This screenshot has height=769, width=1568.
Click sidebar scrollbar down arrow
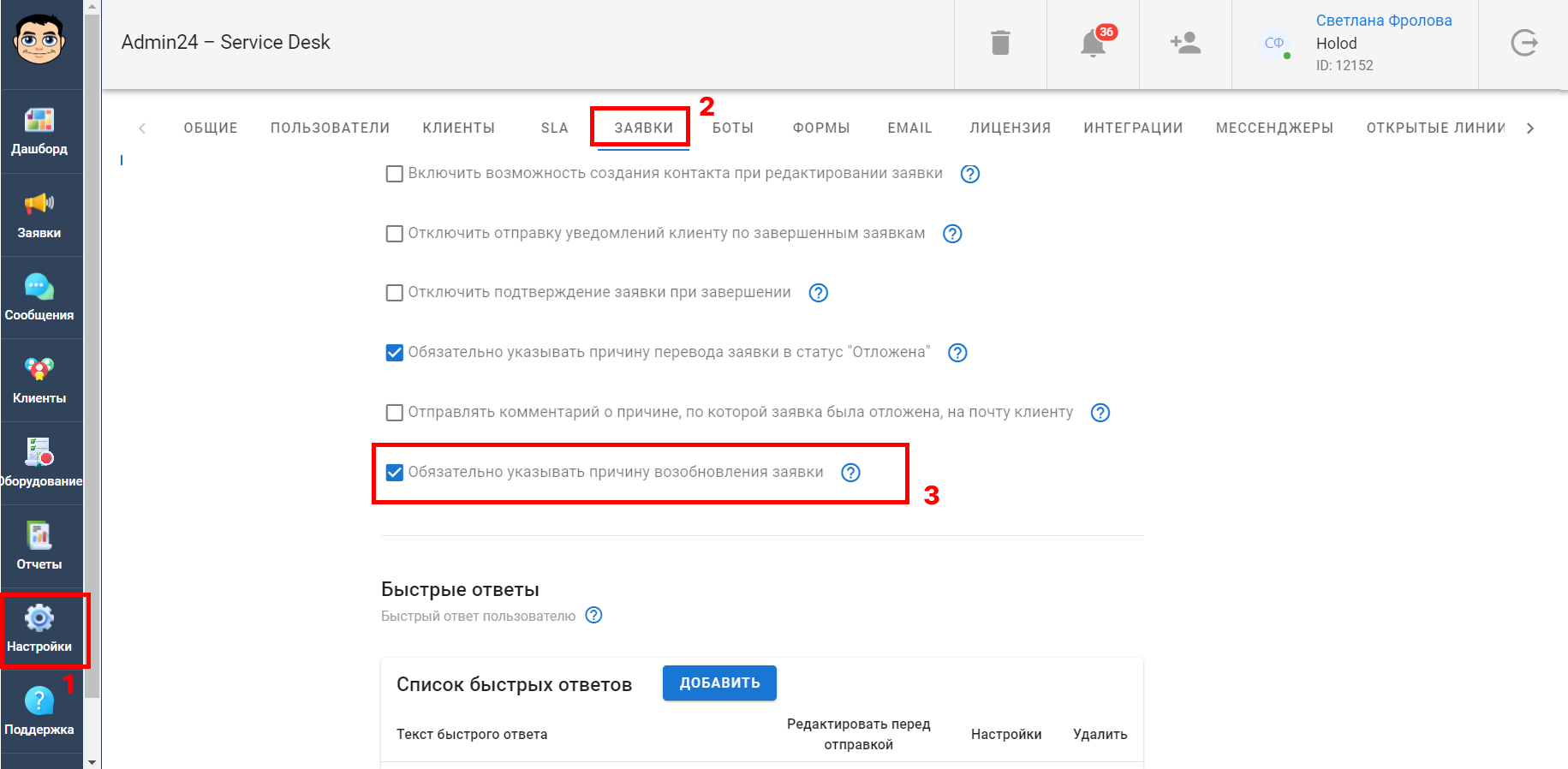point(92,761)
